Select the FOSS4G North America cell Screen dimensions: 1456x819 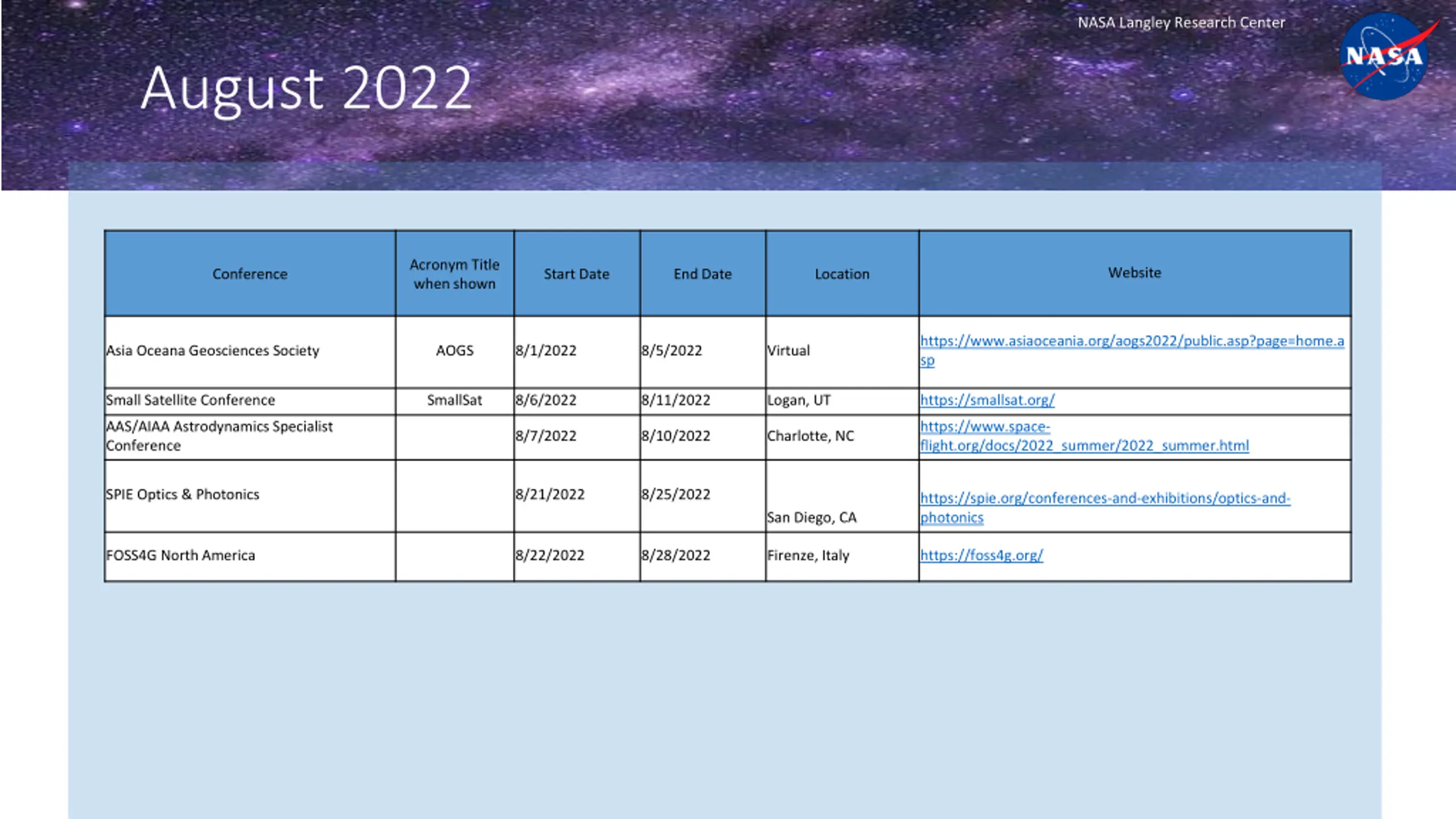click(250, 556)
